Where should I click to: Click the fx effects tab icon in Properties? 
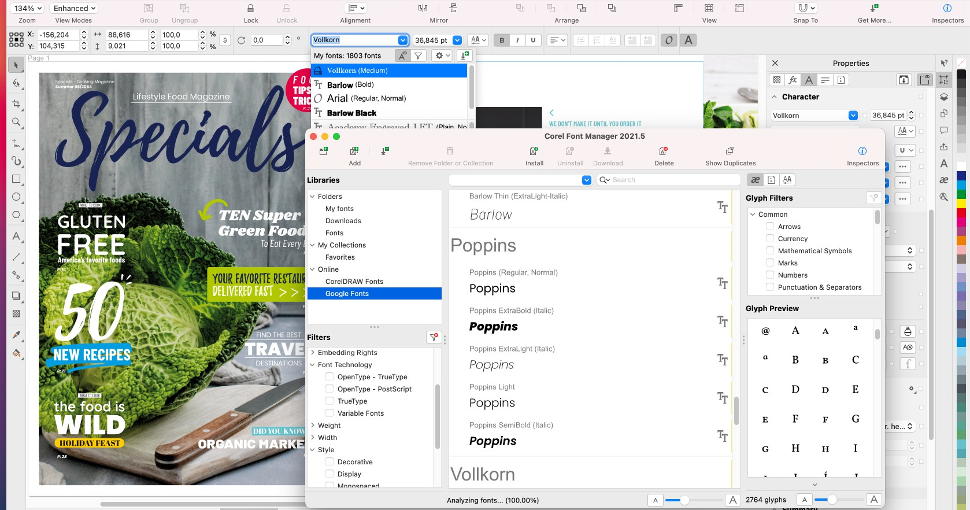792,80
